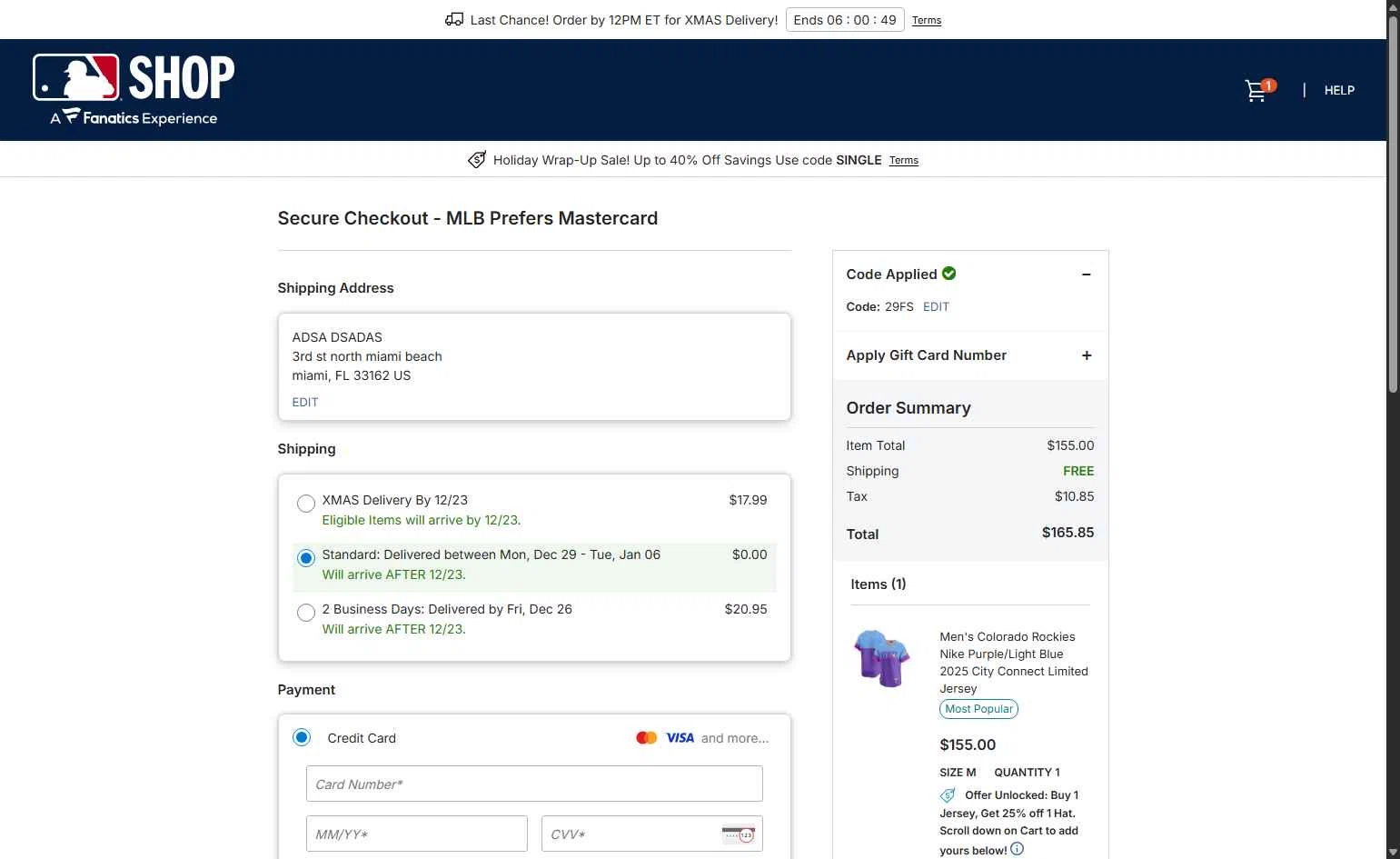Screen dimensions: 1400x859
Task: Open the shopping cart icon
Action: click(x=1258, y=90)
